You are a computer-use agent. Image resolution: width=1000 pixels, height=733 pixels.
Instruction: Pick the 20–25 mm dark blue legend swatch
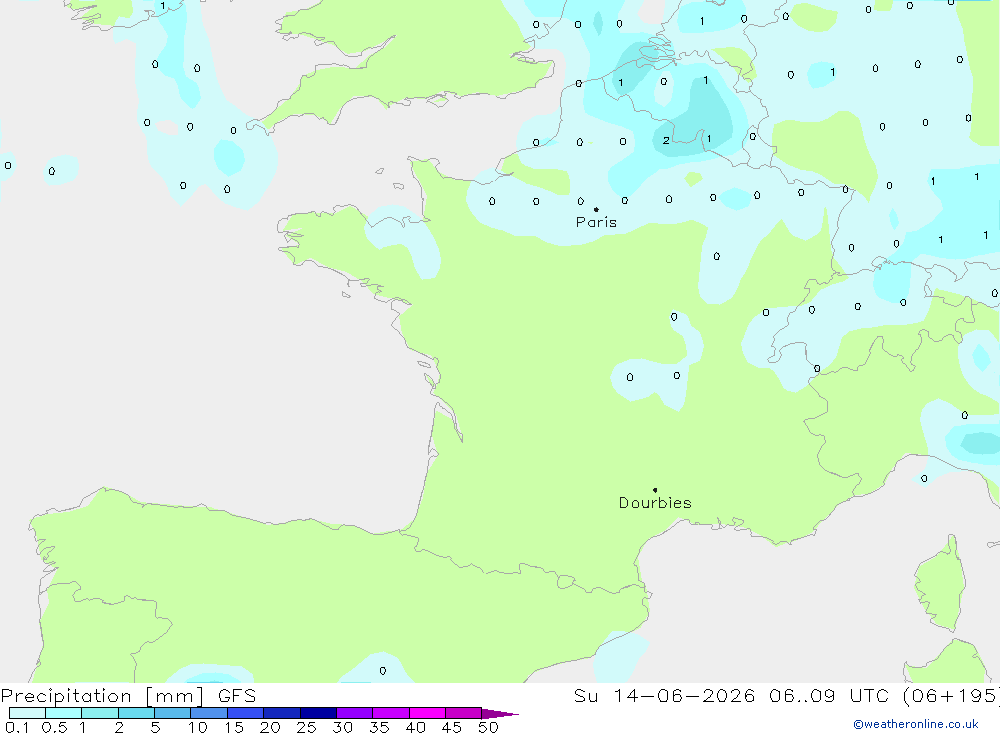pos(282,713)
